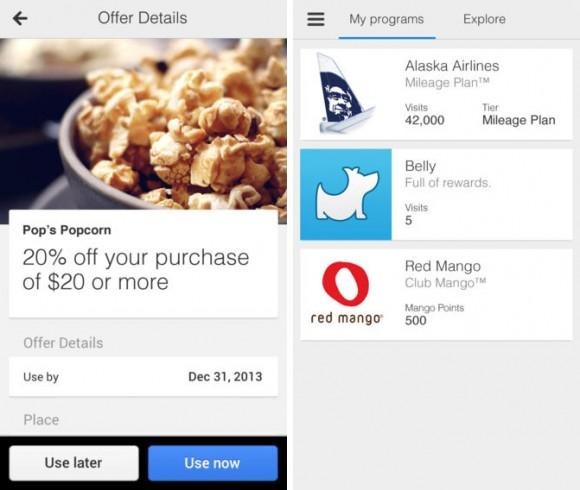The image size is (580, 490).
Task: Switch to the Explore tab
Action: coord(484,19)
